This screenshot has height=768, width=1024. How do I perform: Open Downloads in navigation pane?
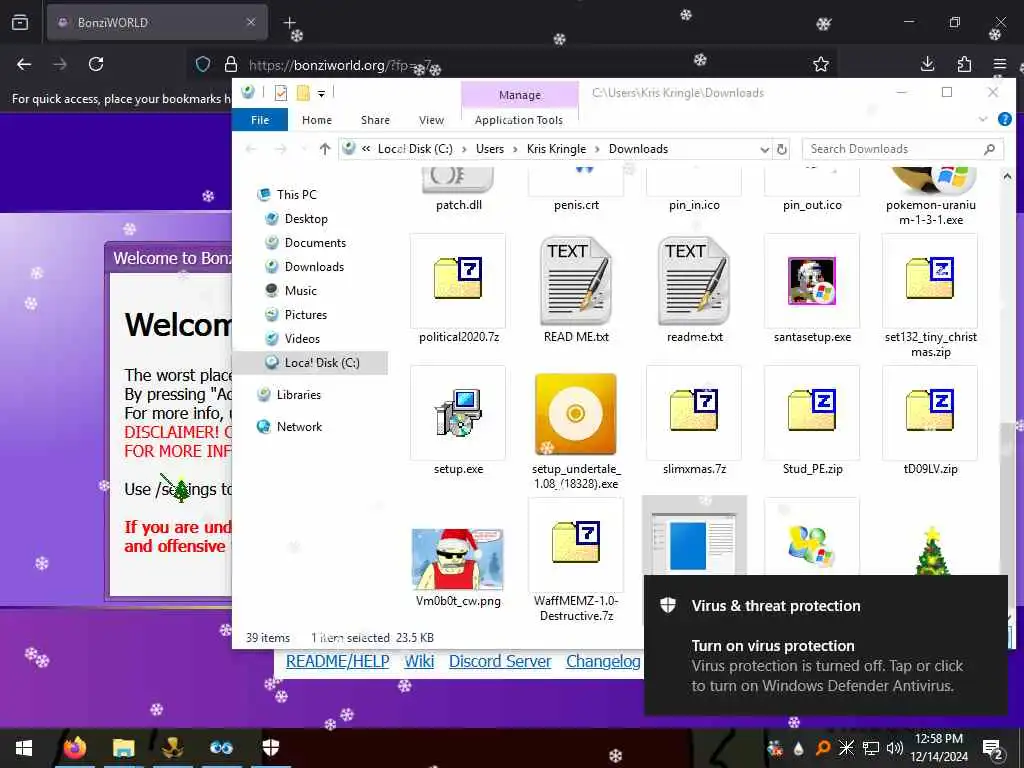click(x=314, y=266)
